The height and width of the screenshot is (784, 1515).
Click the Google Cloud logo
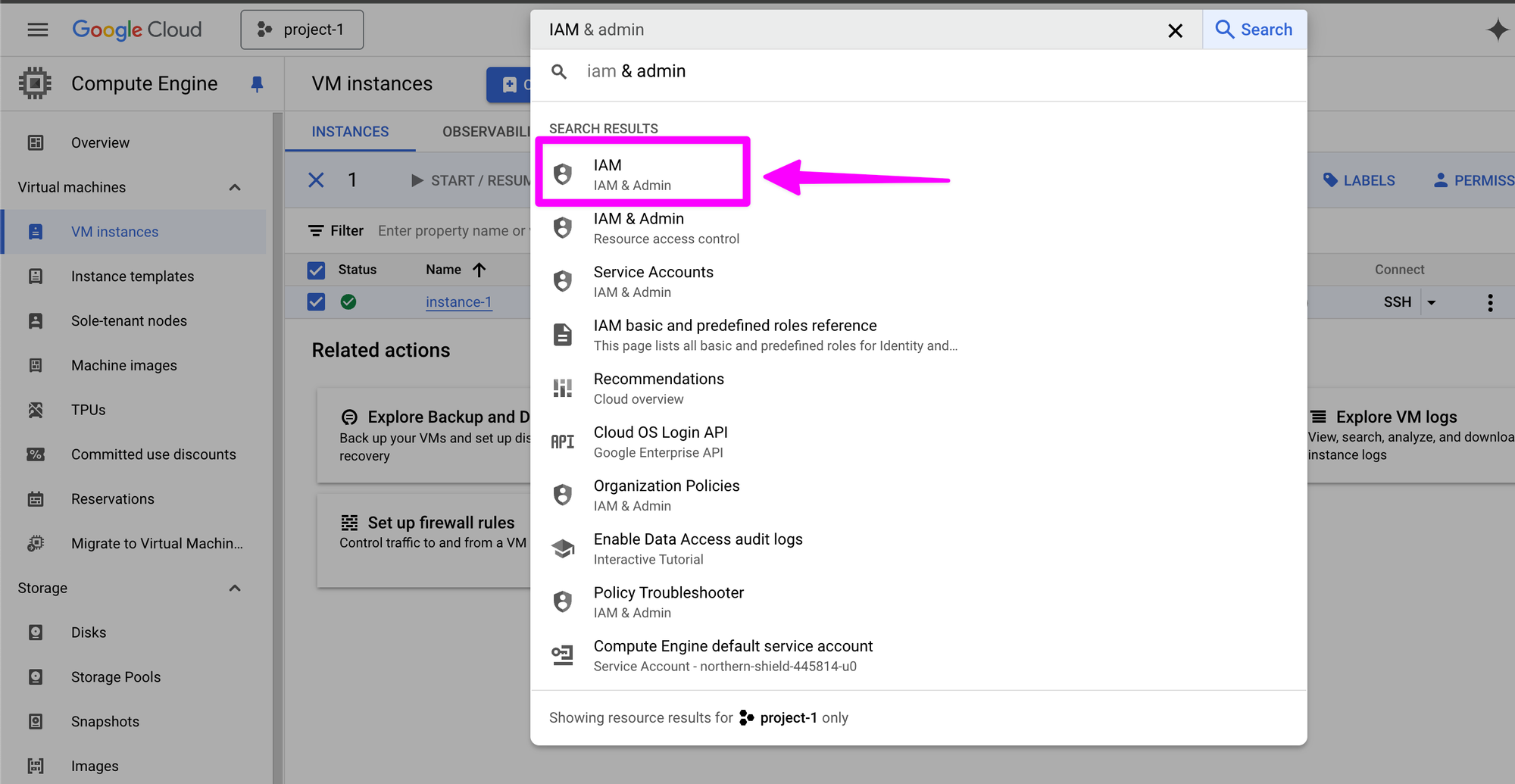click(137, 30)
